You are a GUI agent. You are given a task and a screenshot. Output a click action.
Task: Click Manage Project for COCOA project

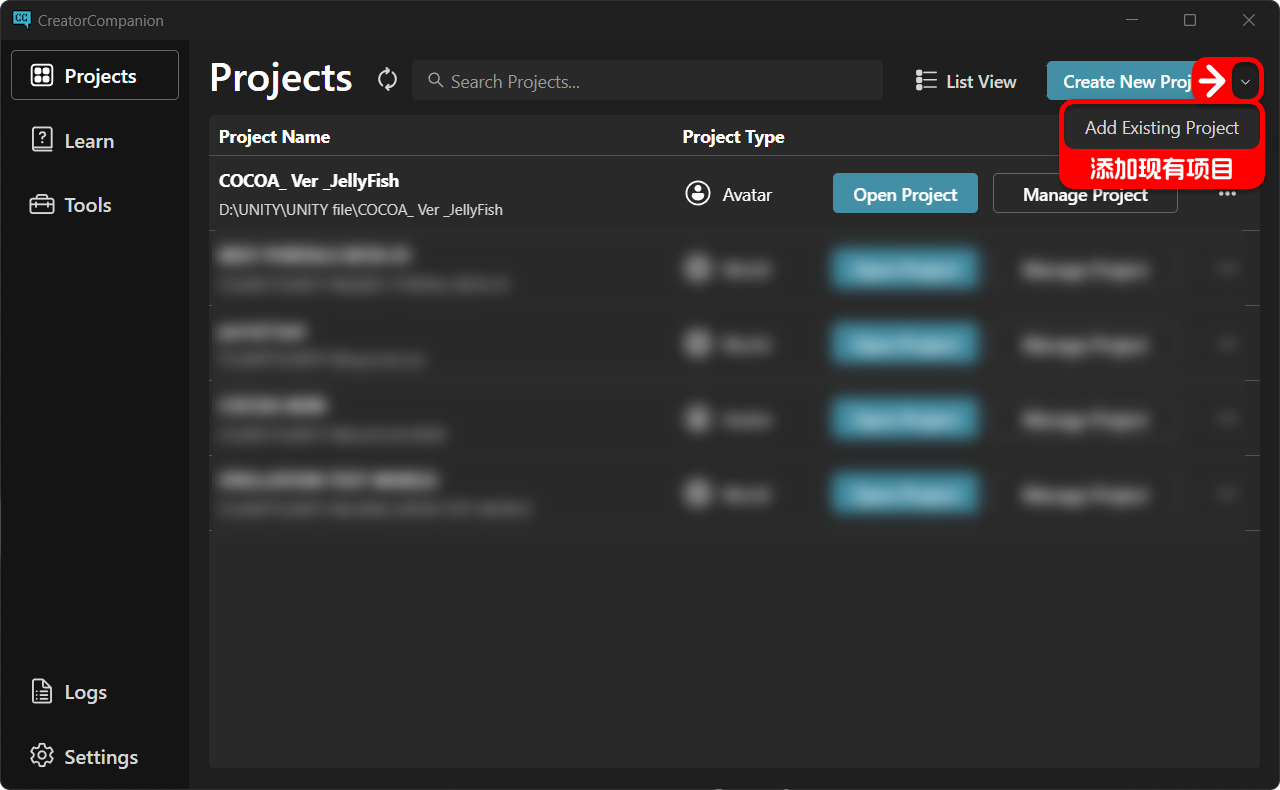coord(1085,194)
